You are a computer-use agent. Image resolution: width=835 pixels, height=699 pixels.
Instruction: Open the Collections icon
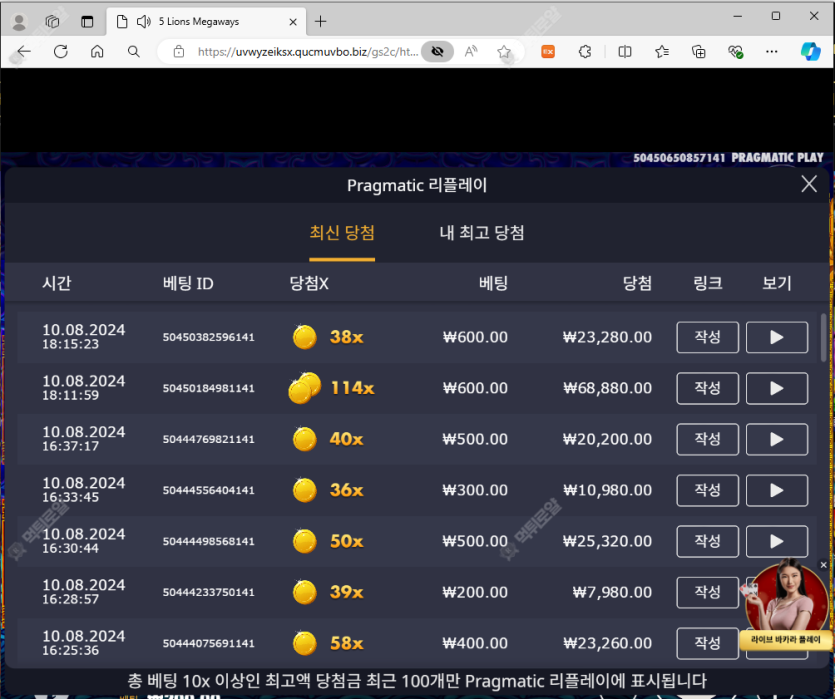[699, 52]
